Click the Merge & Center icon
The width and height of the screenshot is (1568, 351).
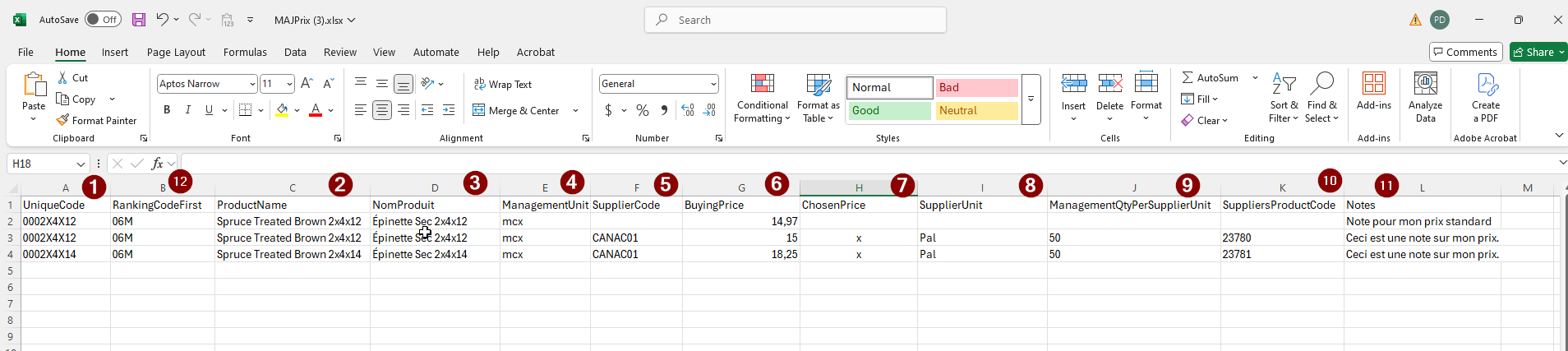click(x=479, y=110)
